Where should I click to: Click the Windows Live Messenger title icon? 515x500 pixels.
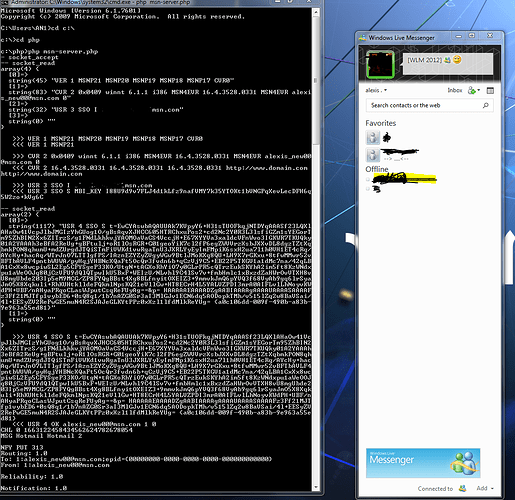362,38
